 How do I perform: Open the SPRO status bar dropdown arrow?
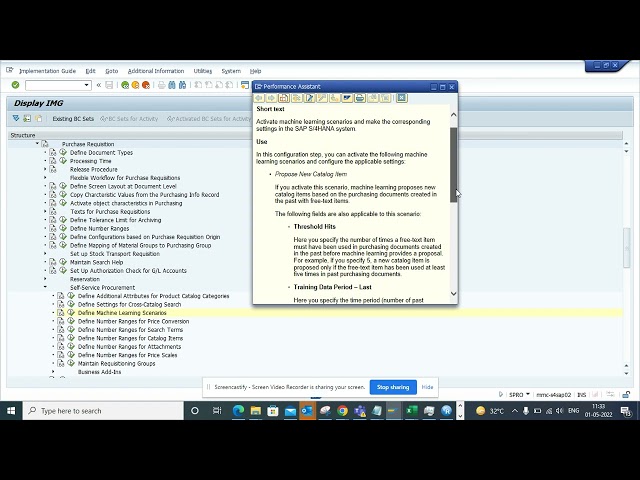[528, 394]
